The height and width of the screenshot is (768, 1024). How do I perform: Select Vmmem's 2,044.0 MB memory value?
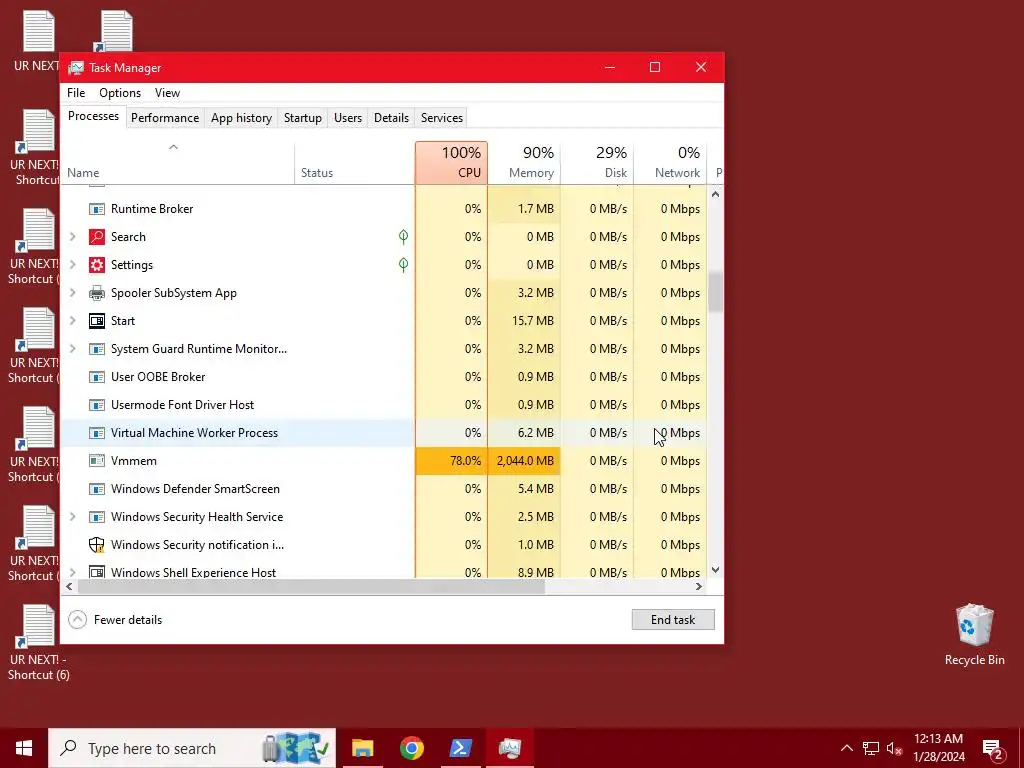tap(524, 461)
